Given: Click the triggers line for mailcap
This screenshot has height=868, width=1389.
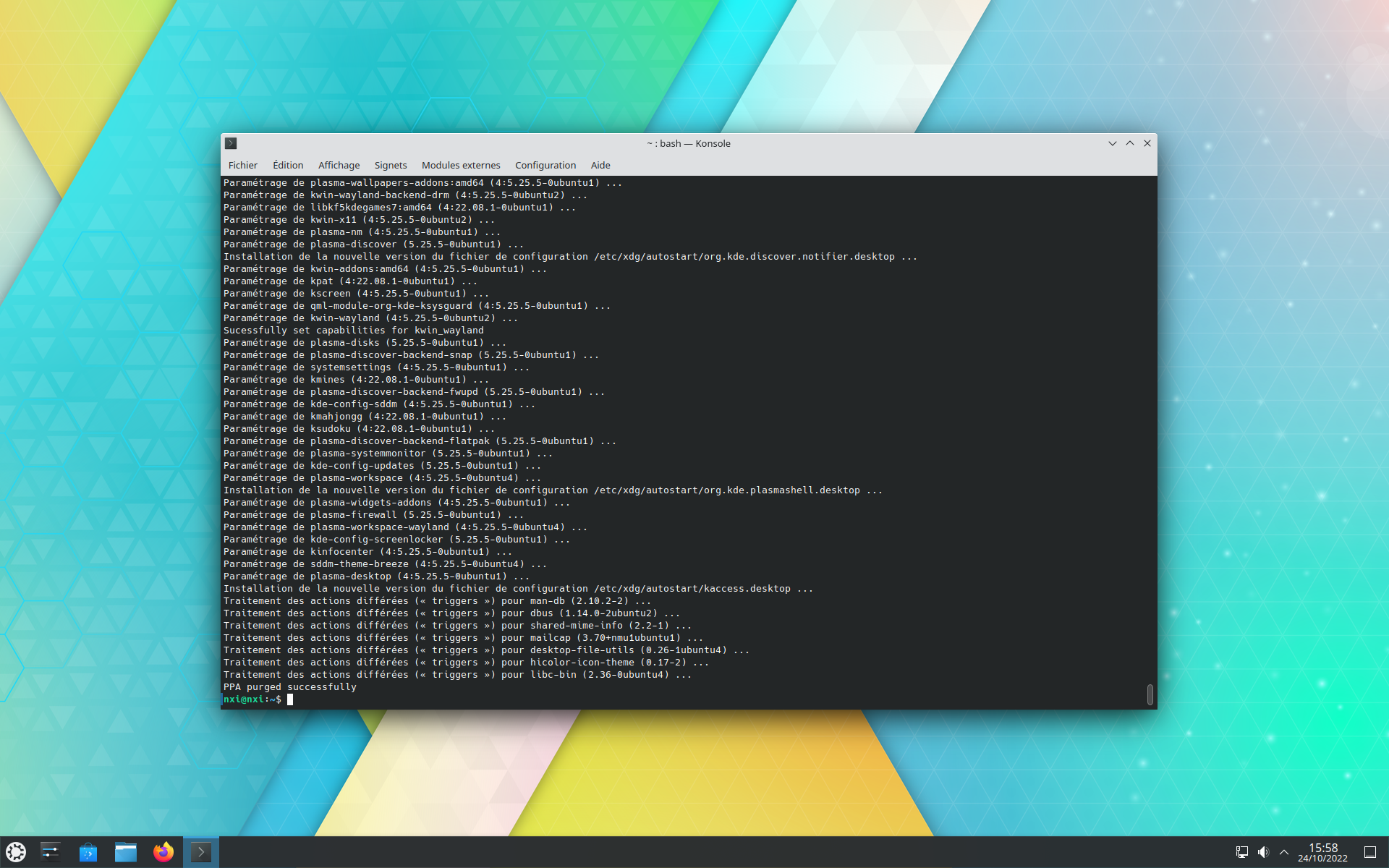Looking at the screenshot, I should click(464, 638).
